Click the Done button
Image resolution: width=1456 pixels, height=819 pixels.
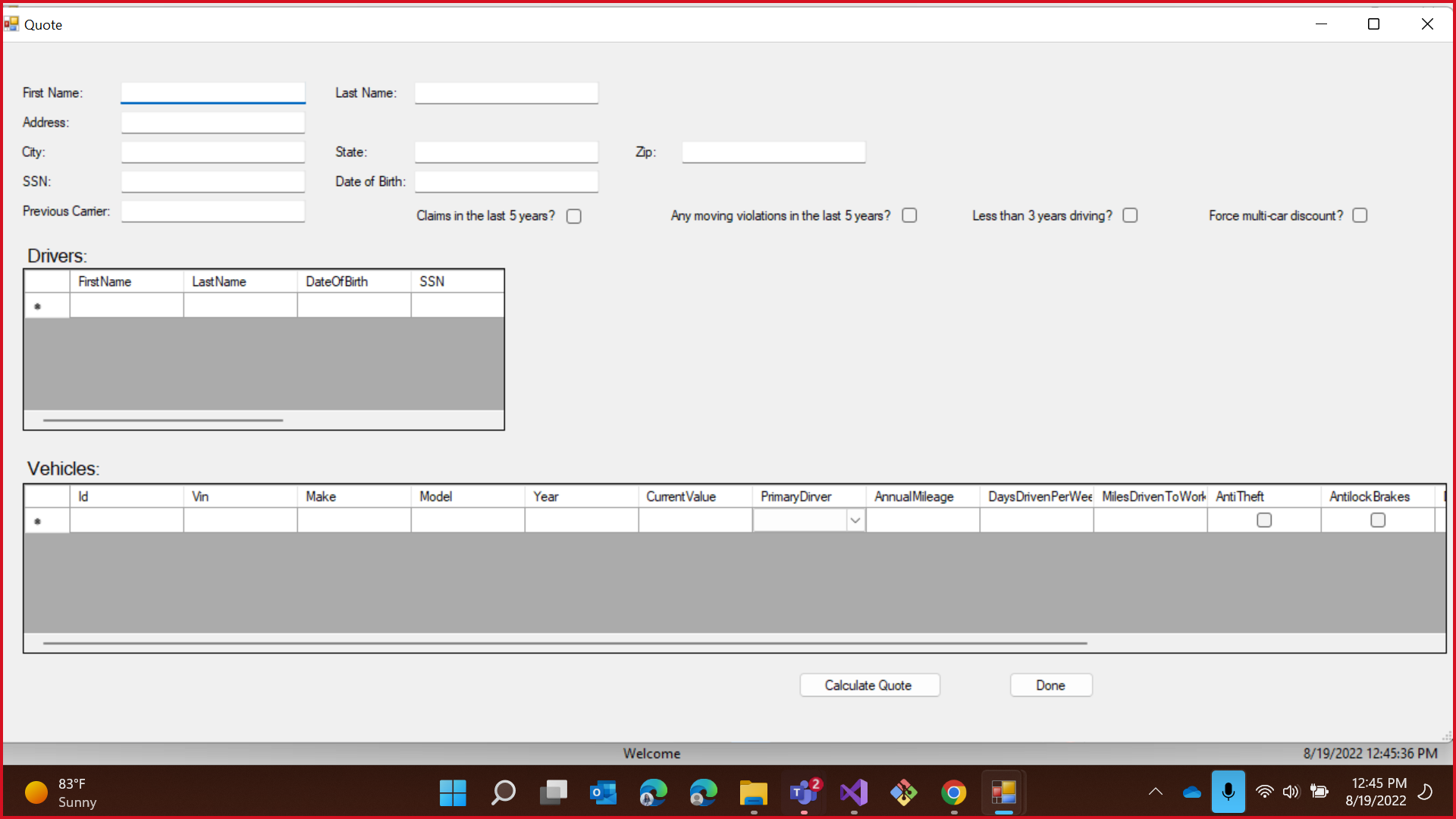[x=1051, y=686]
